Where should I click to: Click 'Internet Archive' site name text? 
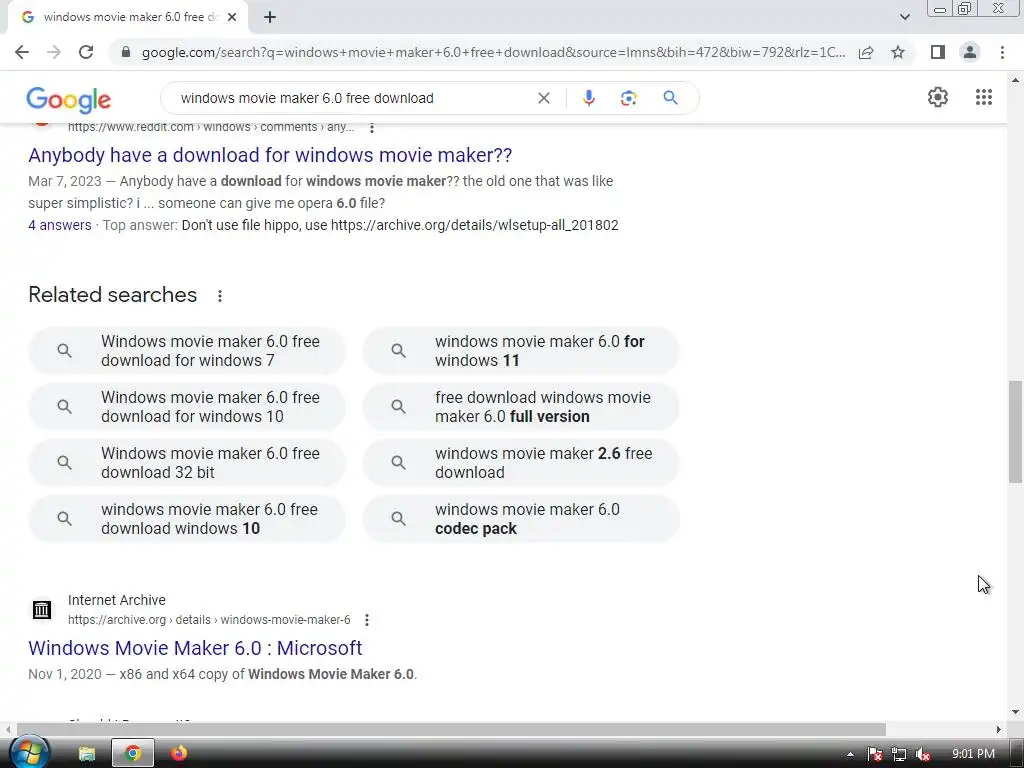click(117, 600)
